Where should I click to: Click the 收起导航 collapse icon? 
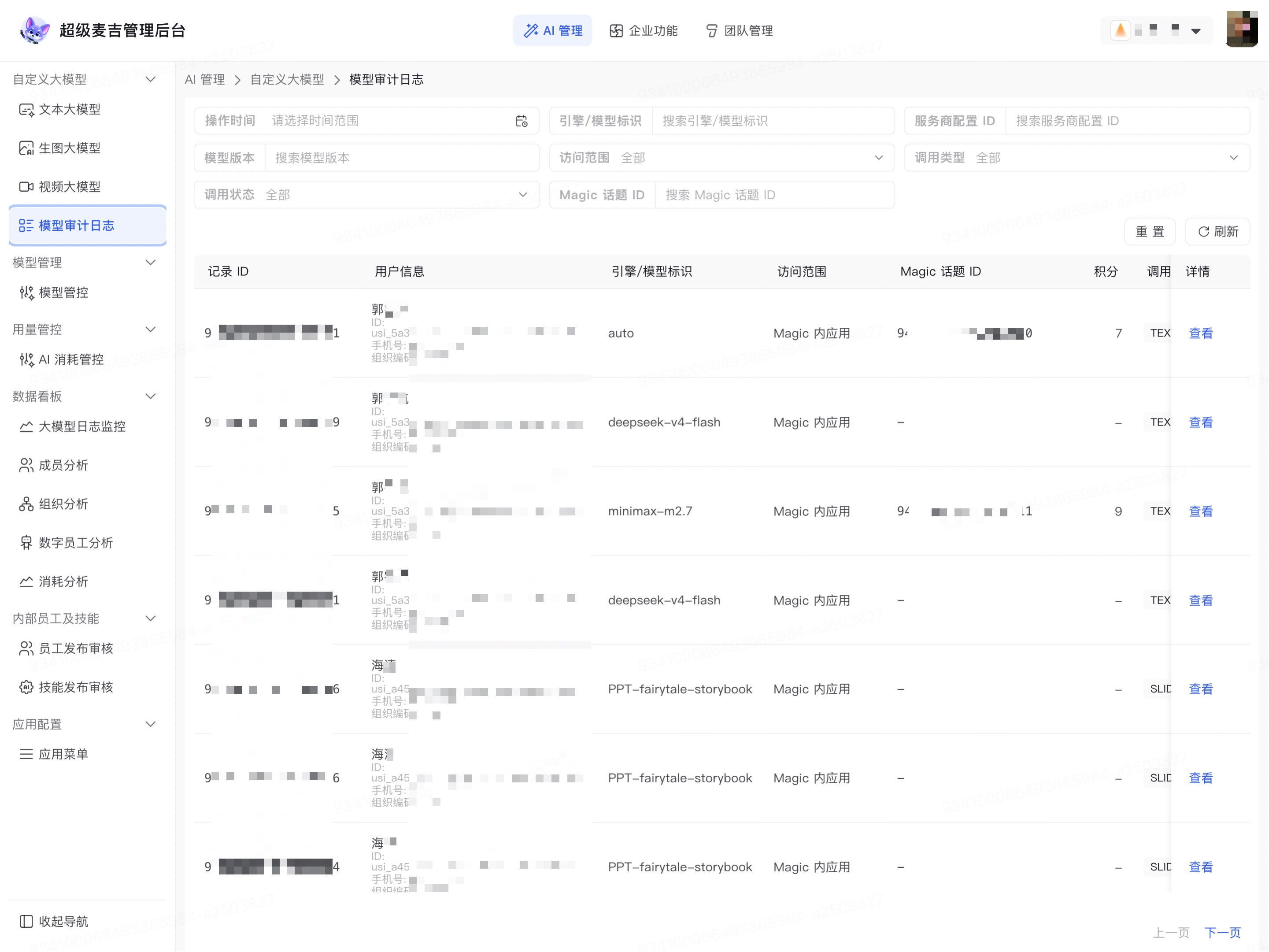click(x=26, y=922)
